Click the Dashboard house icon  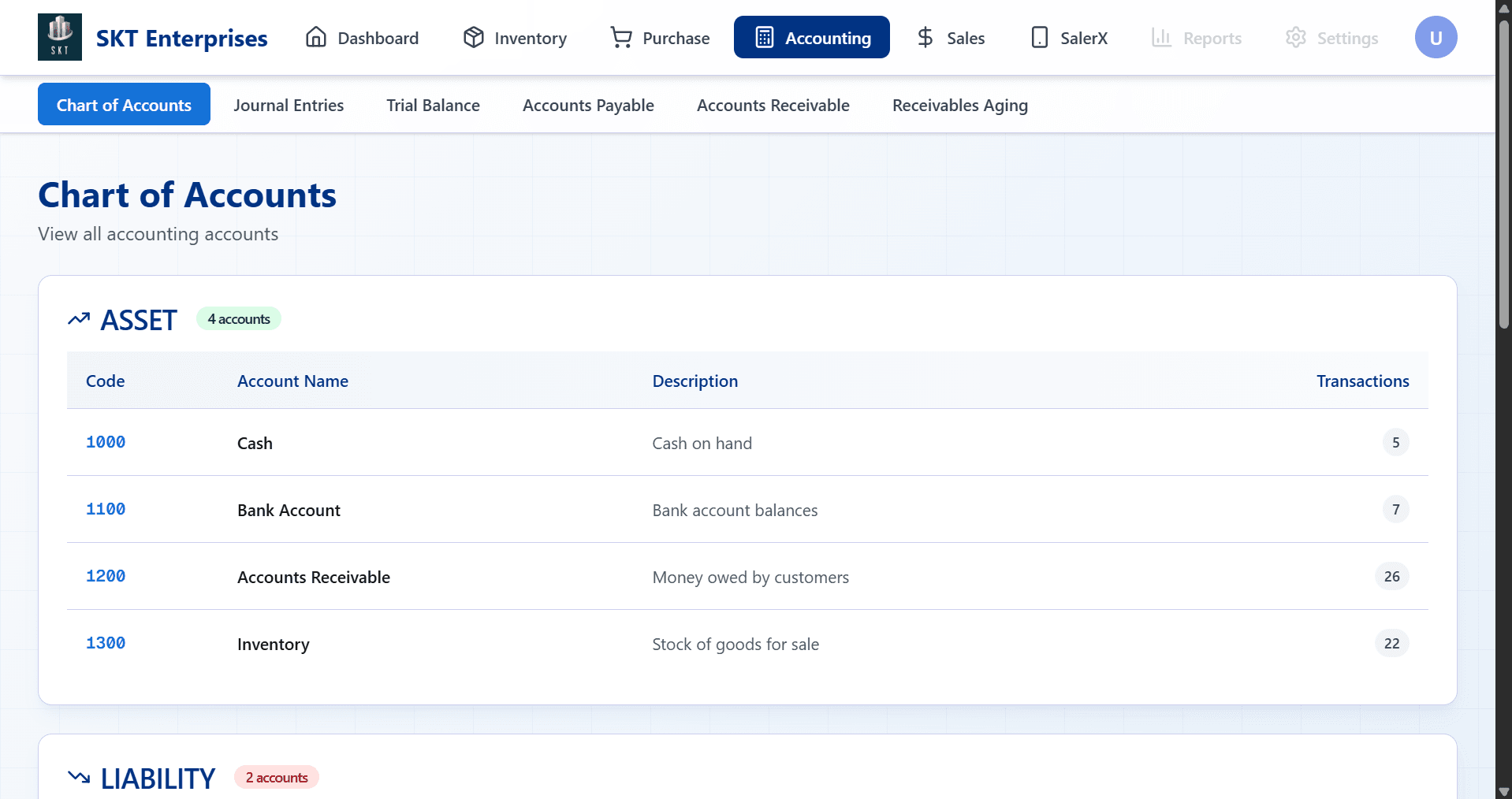[x=316, y=37]
